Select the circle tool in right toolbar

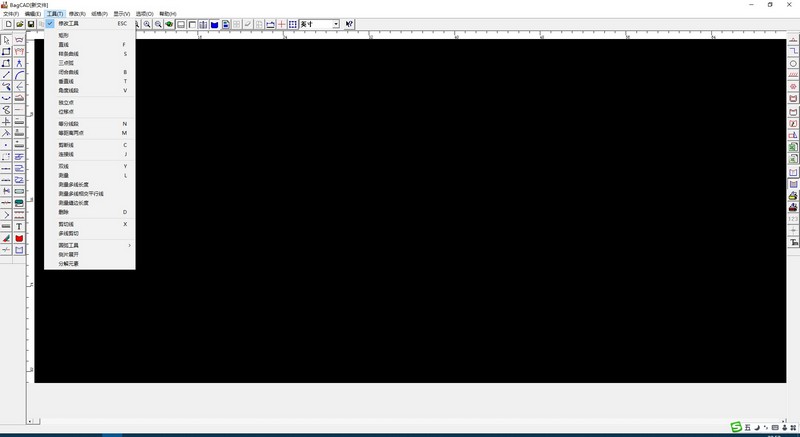coord(794,63)
